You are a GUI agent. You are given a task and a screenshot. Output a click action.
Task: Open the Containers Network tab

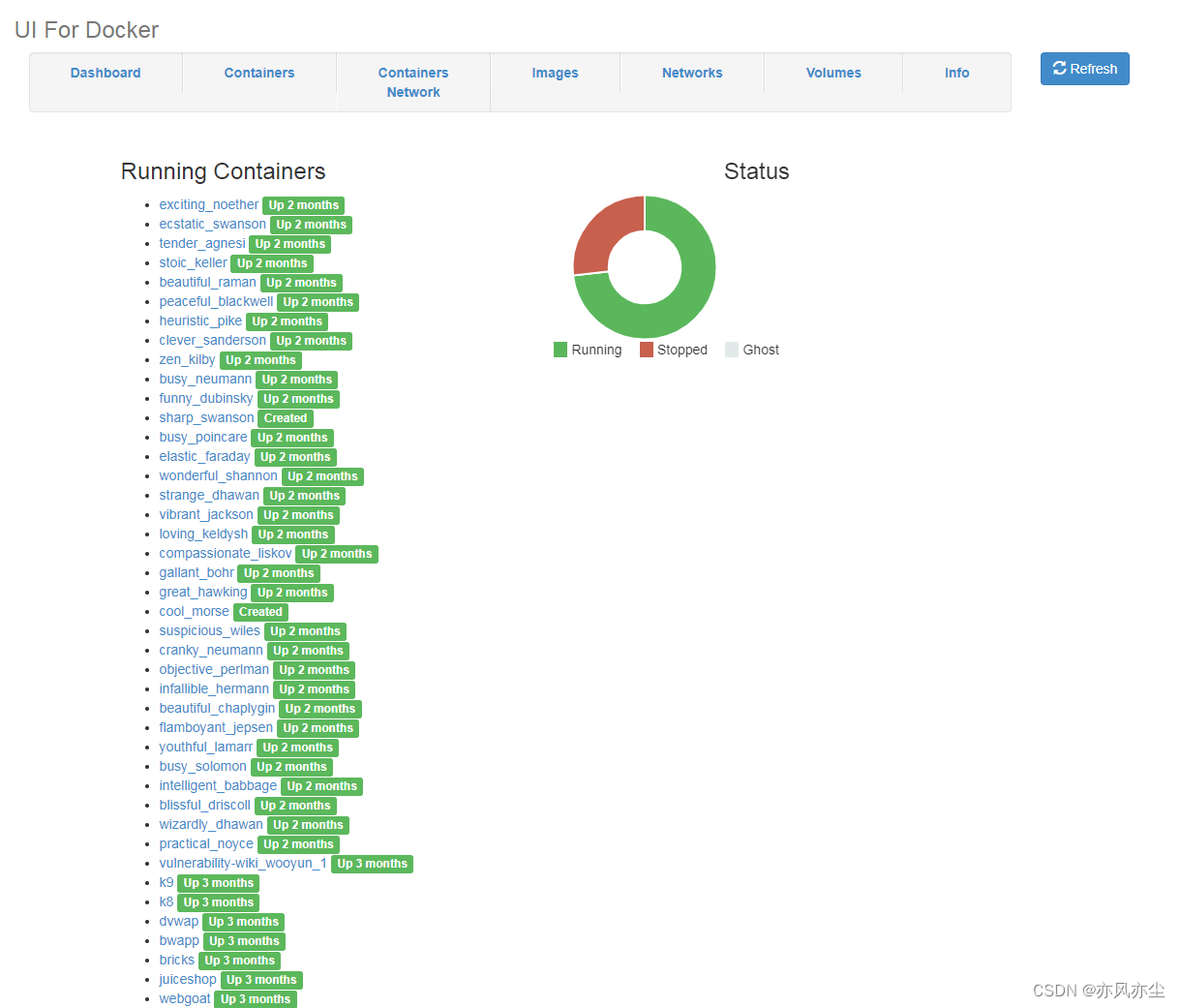tap(413, 82)
